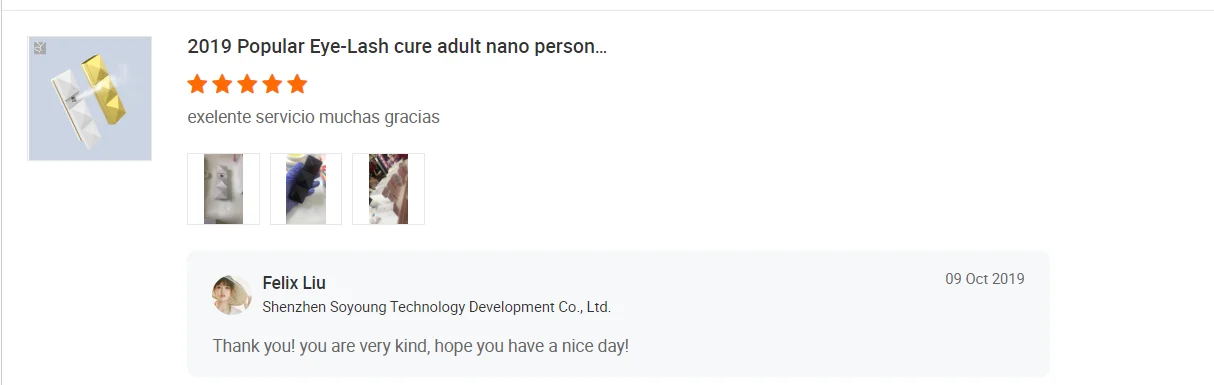This screenshot has height=385, width=1214.
Task: Click the fourth orange rating star
Action: (x=272, y=84)
